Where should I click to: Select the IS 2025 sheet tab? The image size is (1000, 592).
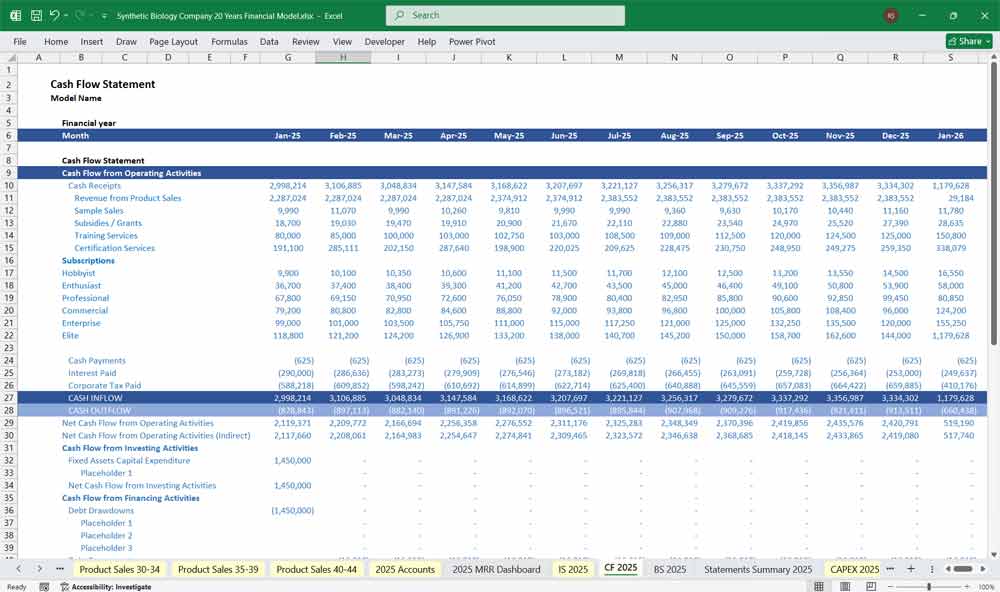[572, 569]
